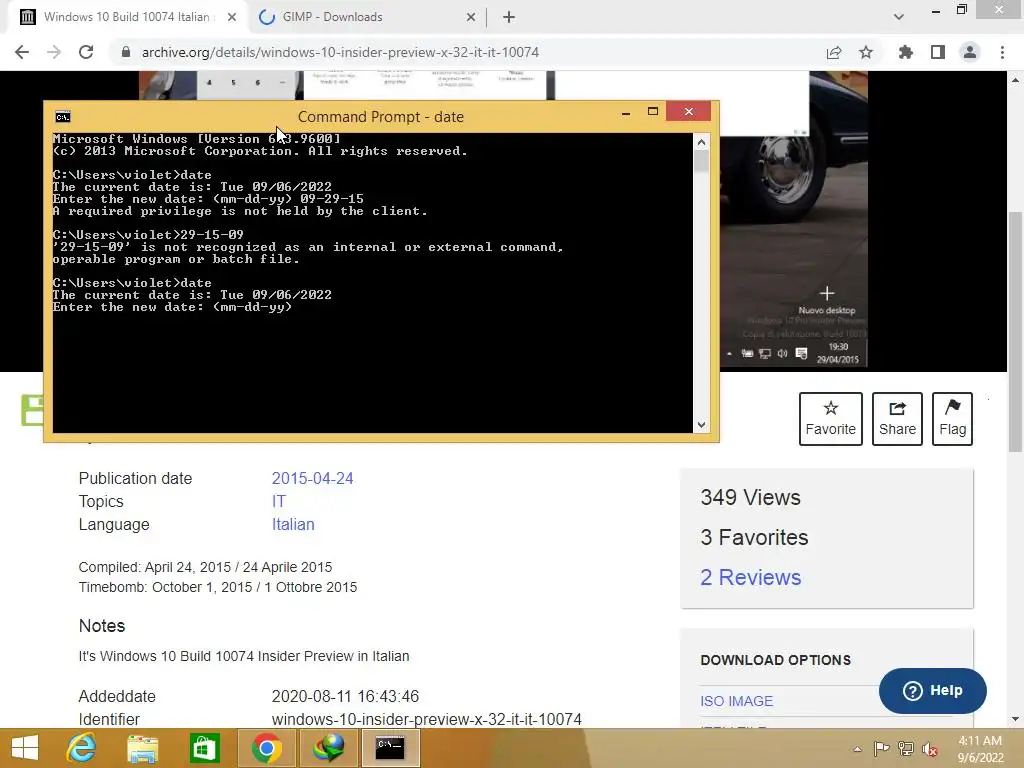The image size is (1024, 768).
Task: Jump to the 2 Reviews section
Action: (750, 577)
